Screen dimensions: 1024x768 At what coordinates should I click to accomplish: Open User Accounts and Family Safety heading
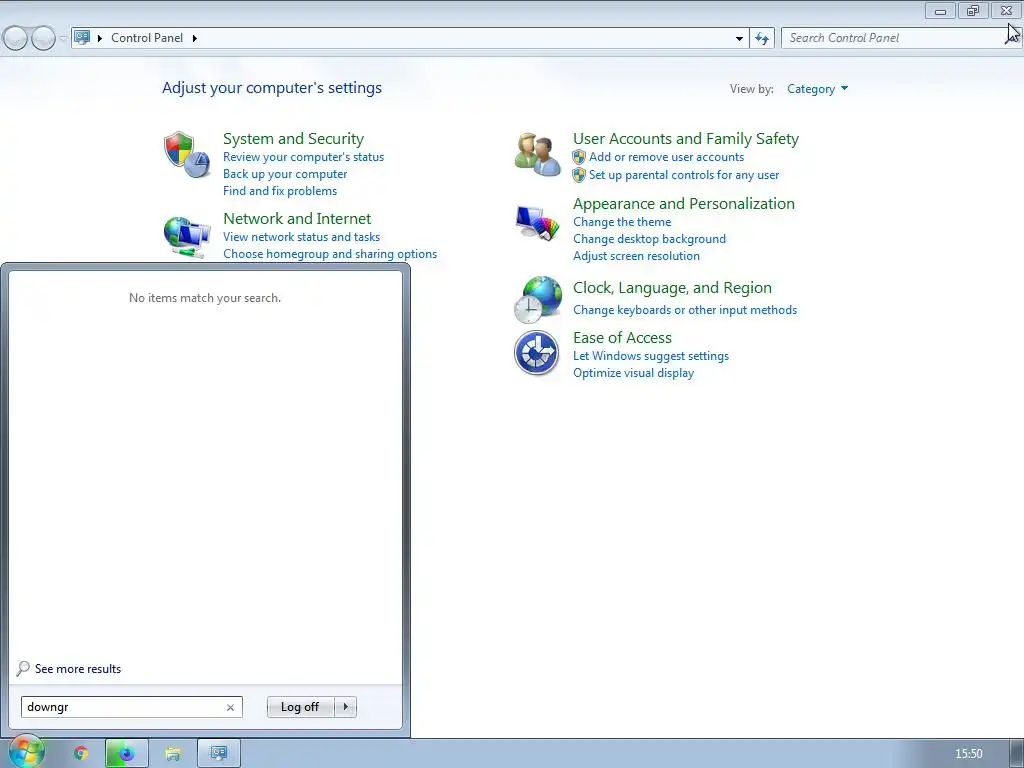[x=686, y=138]
